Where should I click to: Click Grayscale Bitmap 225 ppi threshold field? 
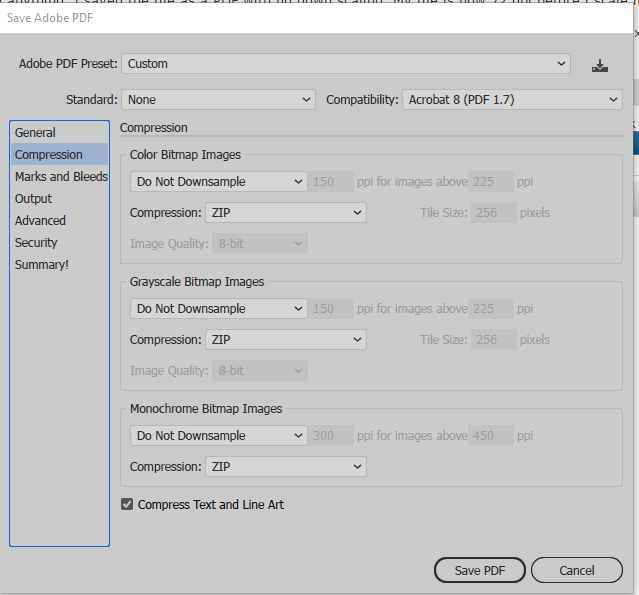click(491, 309)
